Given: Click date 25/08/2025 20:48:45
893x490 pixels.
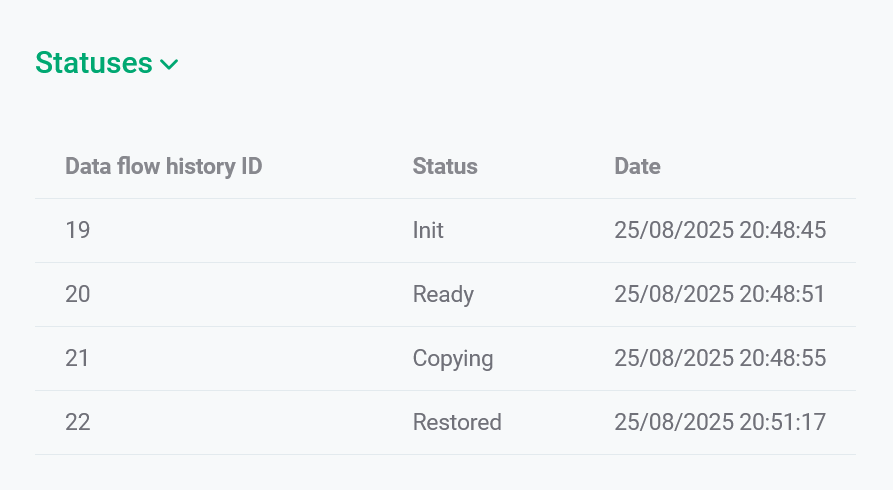Looking at the screenshot, I should click(x=720, y=230).
